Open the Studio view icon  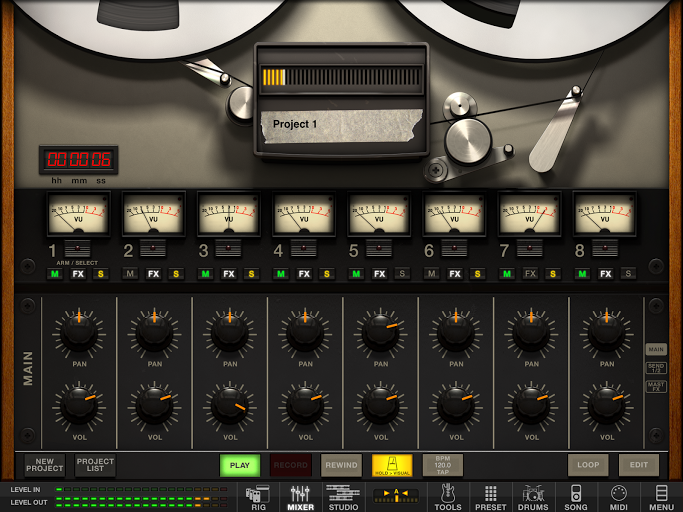click(343, 496)
